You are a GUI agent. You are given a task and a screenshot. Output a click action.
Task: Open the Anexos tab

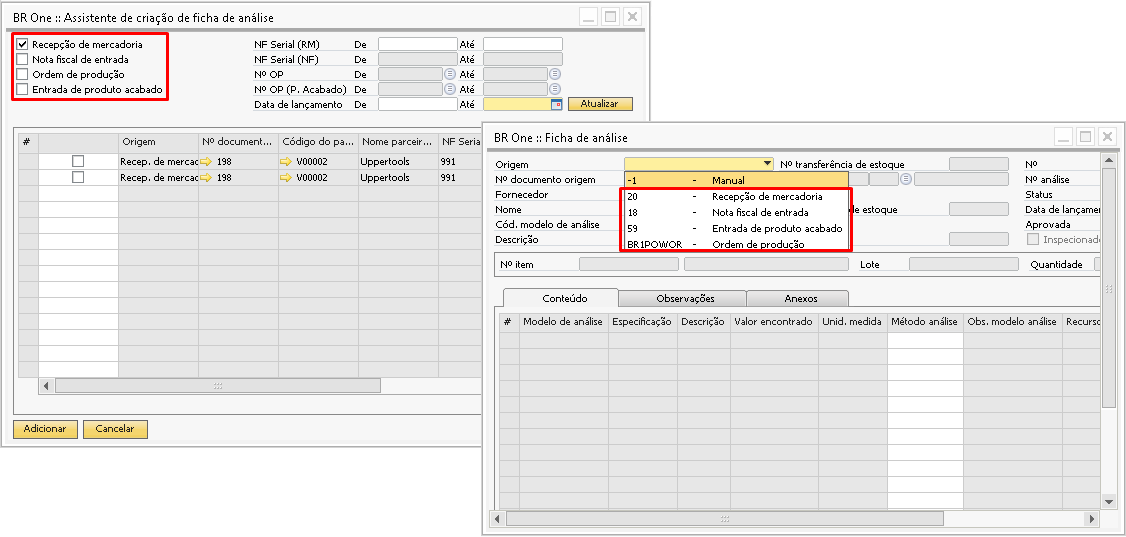pyautogui.click(x=800, y=298)
